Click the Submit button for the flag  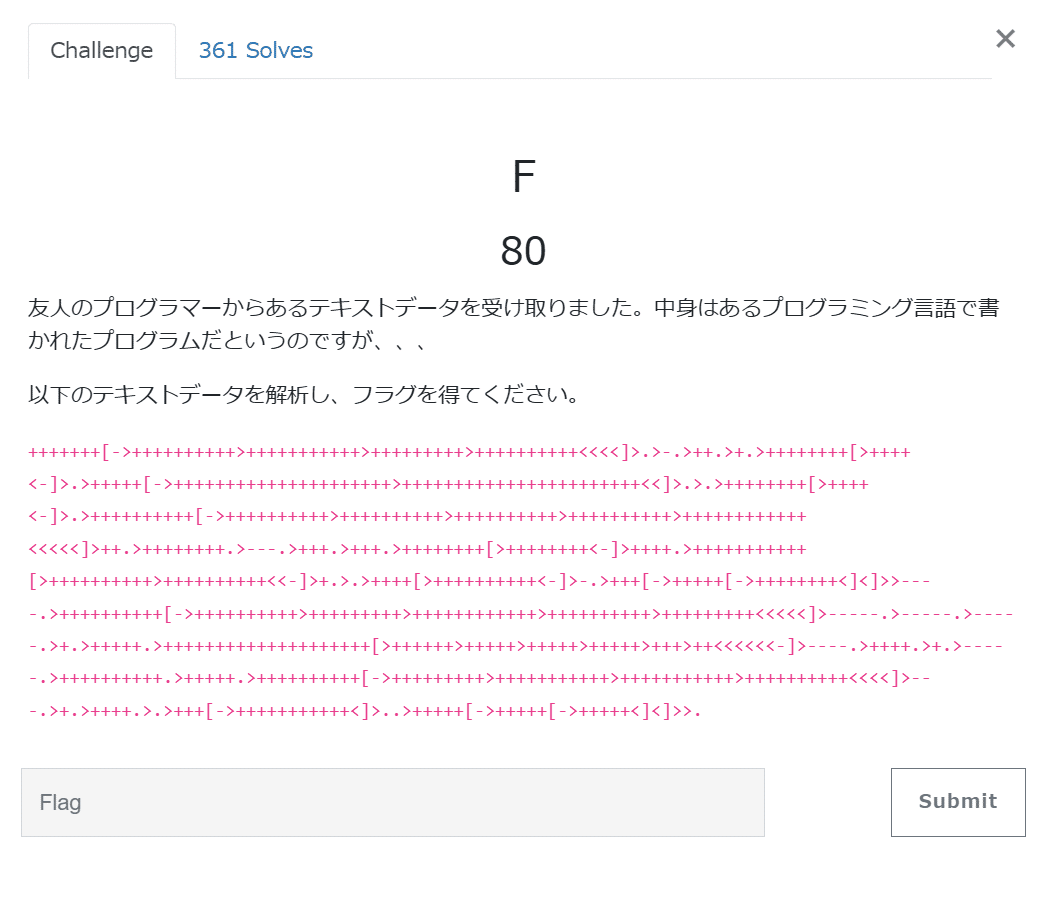[957, 801]
